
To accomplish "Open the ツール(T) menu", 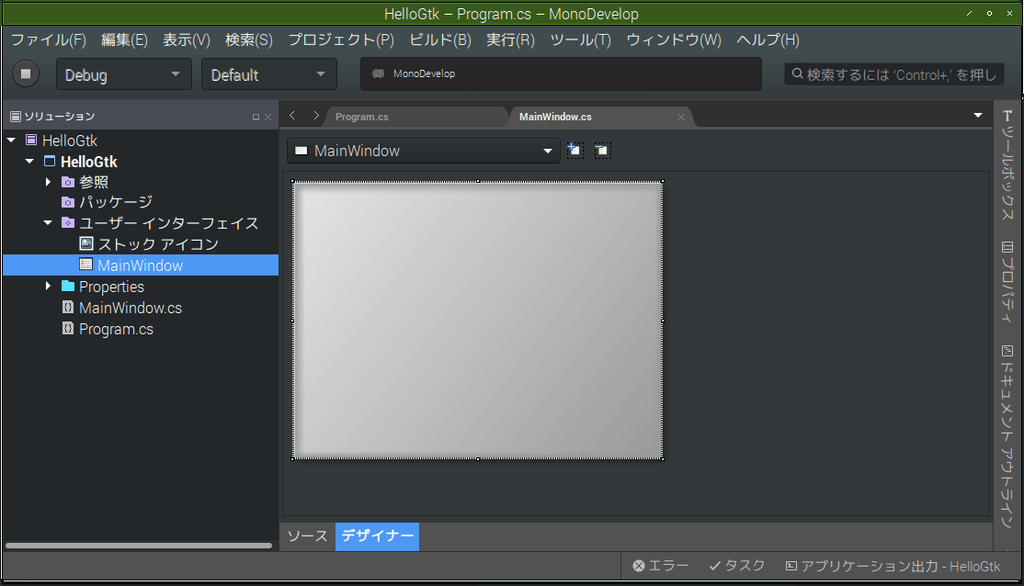I will (580, 40).
